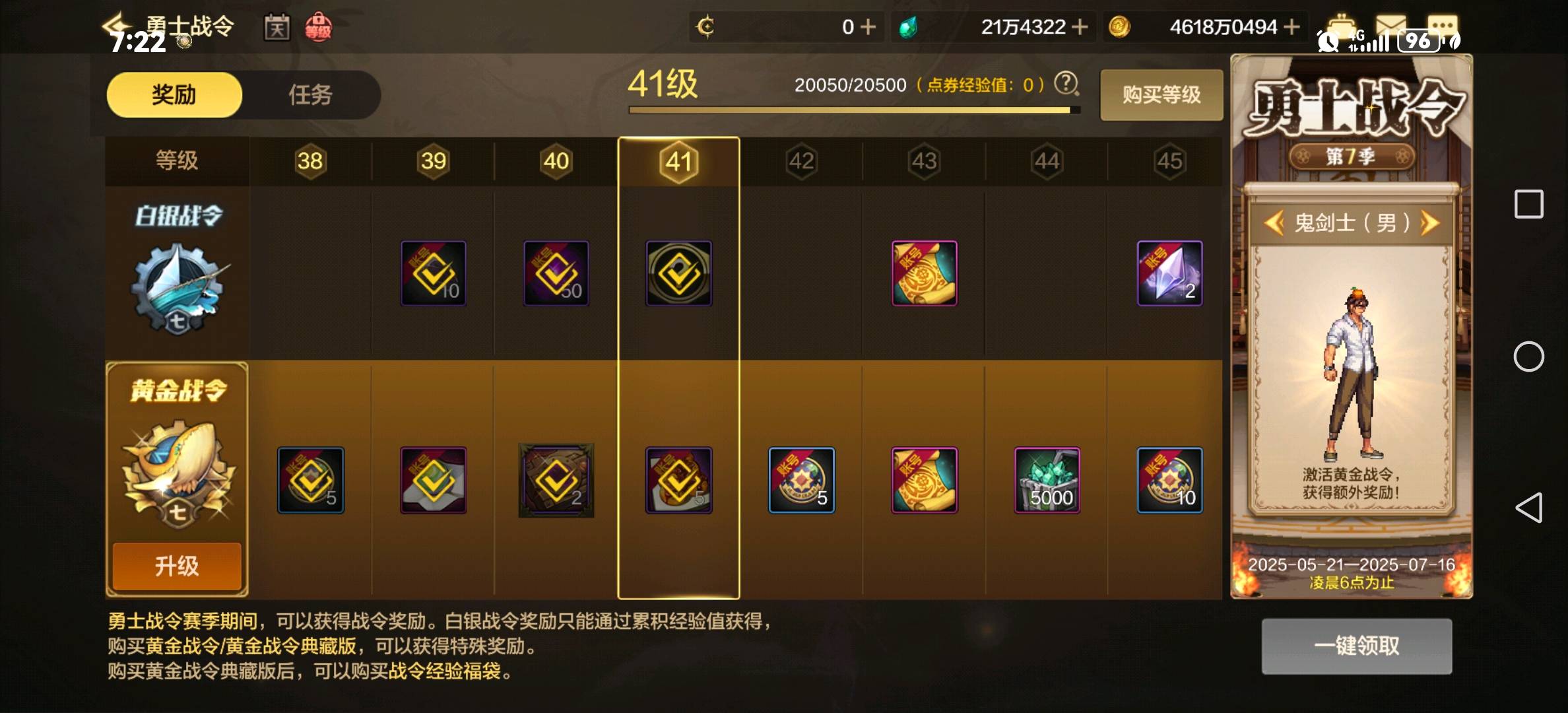Select the level 45 silver crystal reward

pyautogui.click(x=1169, y=273)
